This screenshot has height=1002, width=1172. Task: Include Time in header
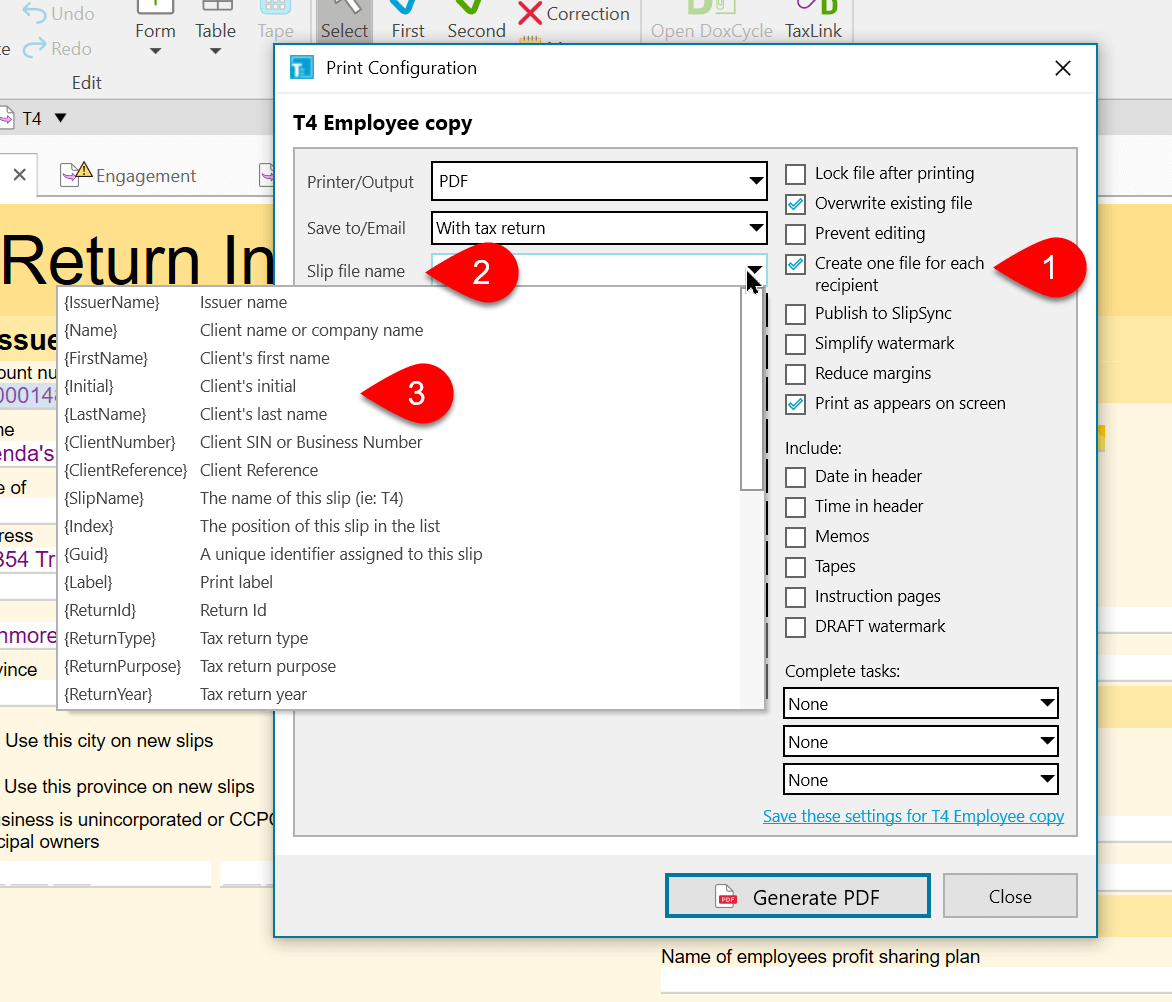click(795, 507)
